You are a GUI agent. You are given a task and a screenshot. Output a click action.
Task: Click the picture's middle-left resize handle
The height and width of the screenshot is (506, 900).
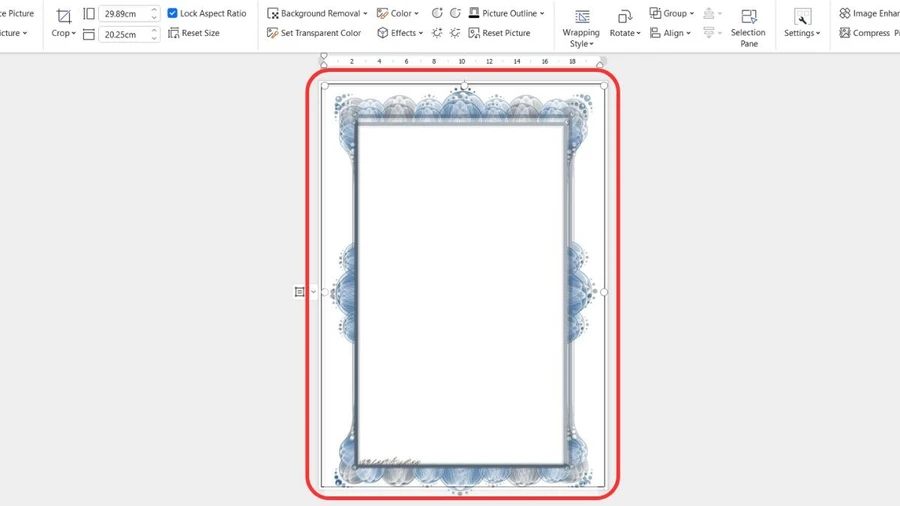pos(325,292)
